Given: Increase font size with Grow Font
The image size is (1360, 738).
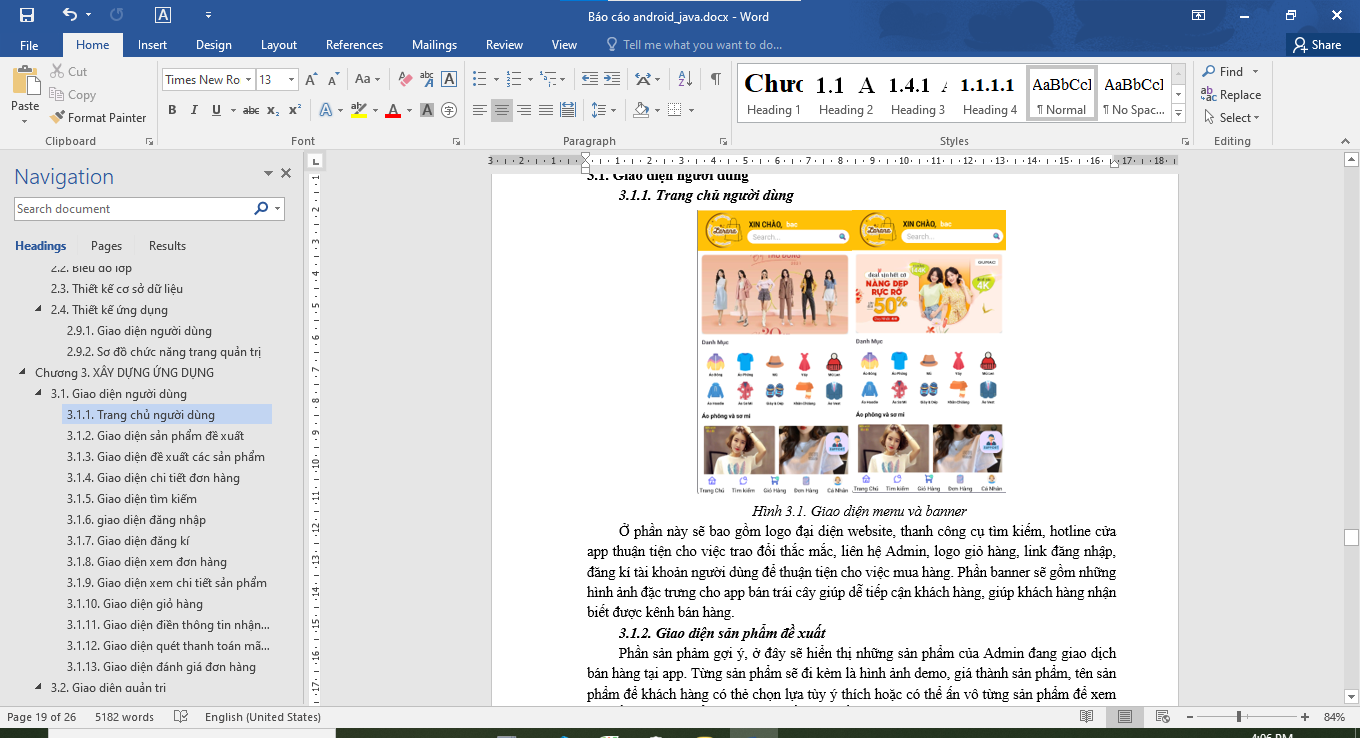Looking at the screenshot, I should pyautogui.click(x=311, y=79).
